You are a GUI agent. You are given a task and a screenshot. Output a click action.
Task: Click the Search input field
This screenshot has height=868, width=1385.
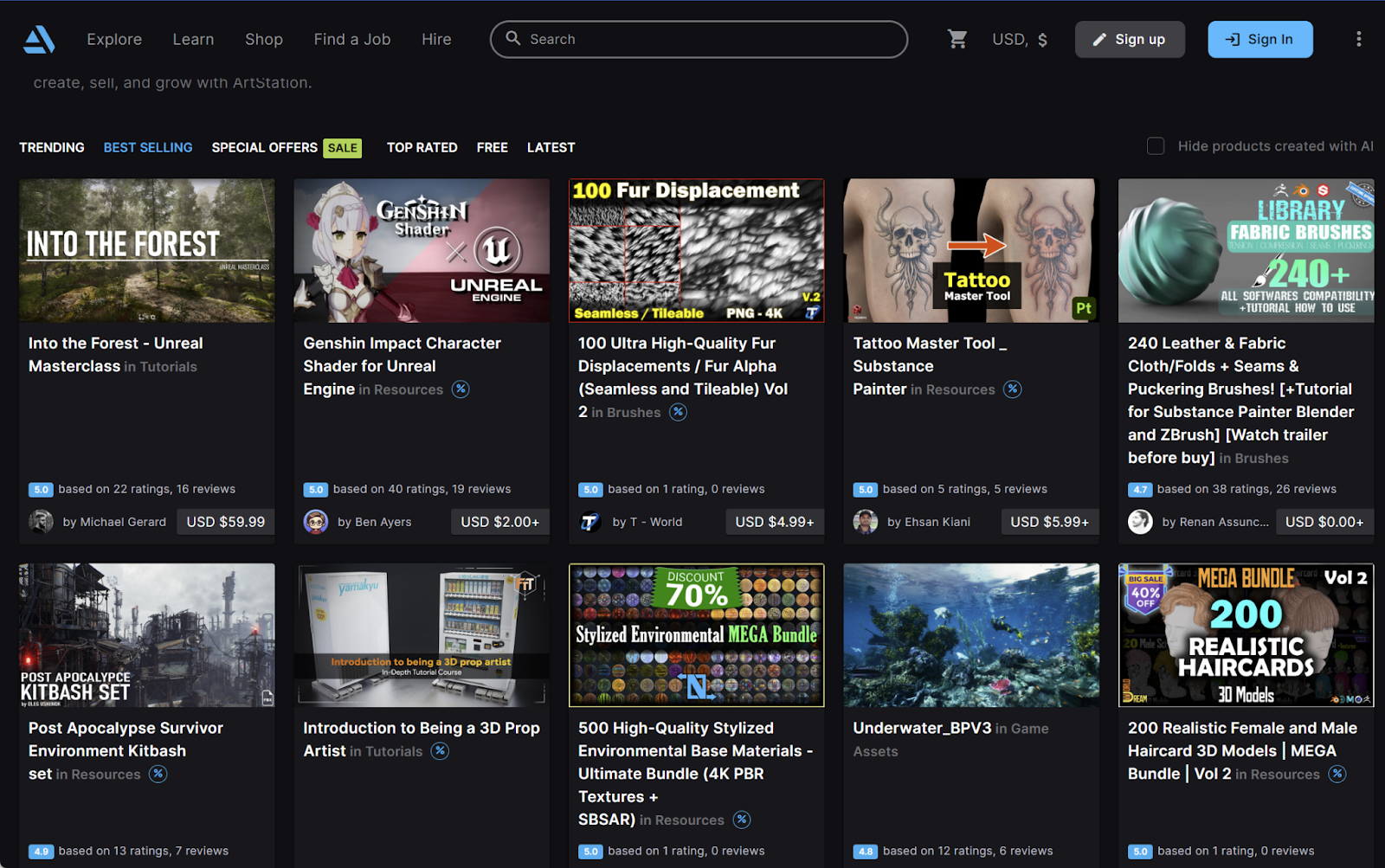pyautogui.click(x=699, y=39)
